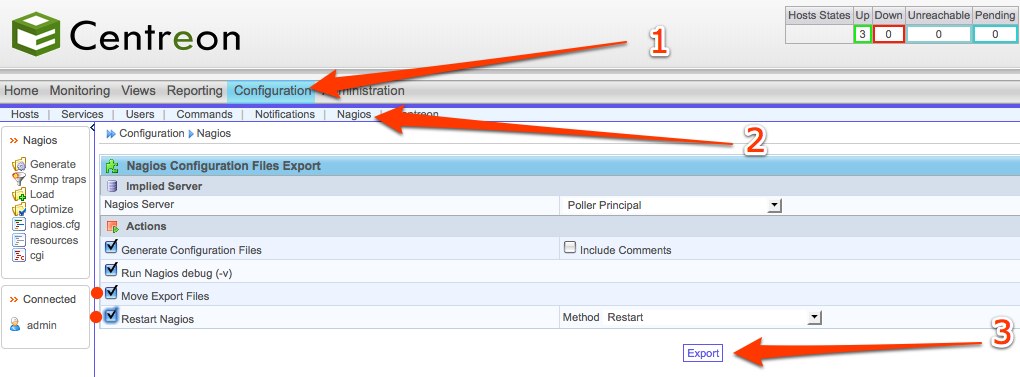
Task: Open Snmp traps in the sidebar
Action: tap(58, 179)
